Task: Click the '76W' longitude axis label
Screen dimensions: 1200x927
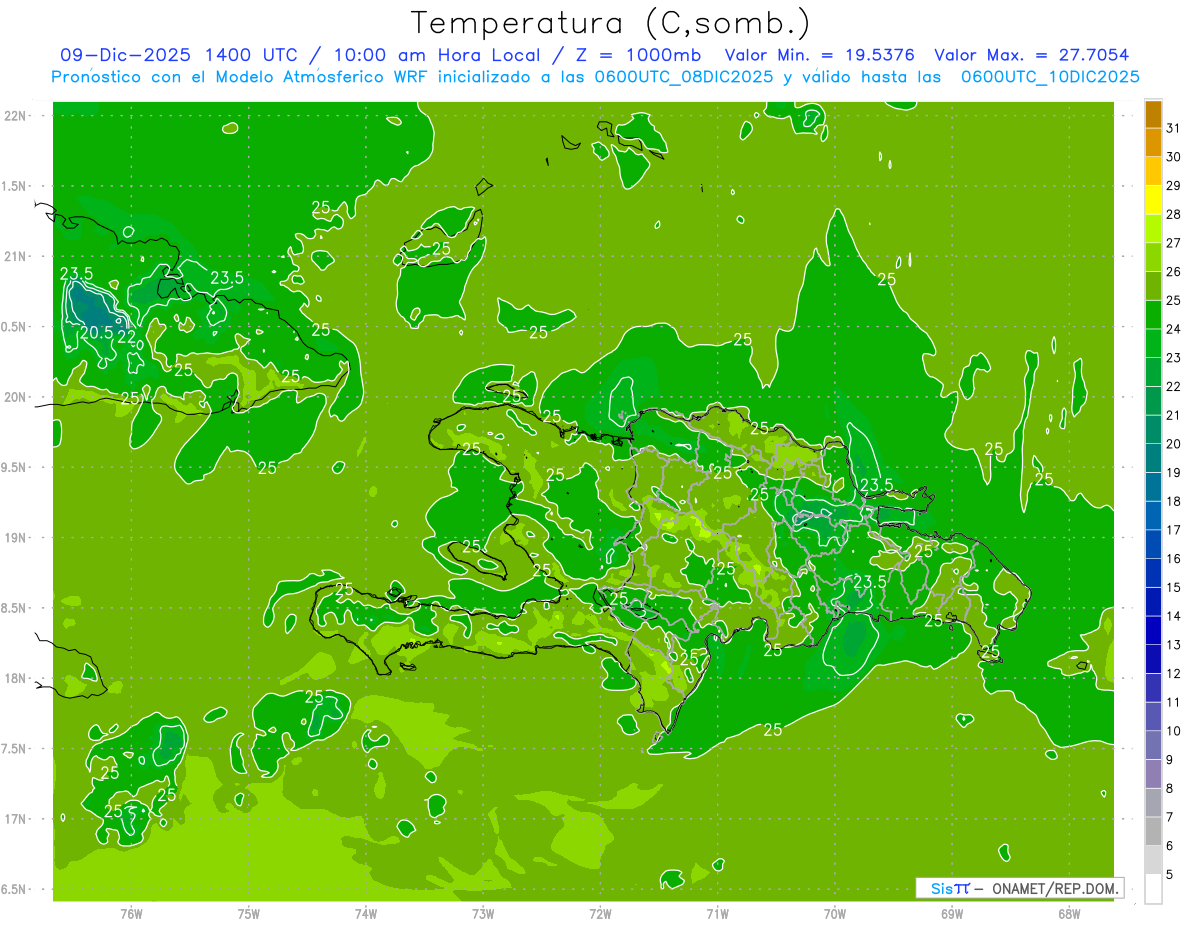Action: coord(131,913)
